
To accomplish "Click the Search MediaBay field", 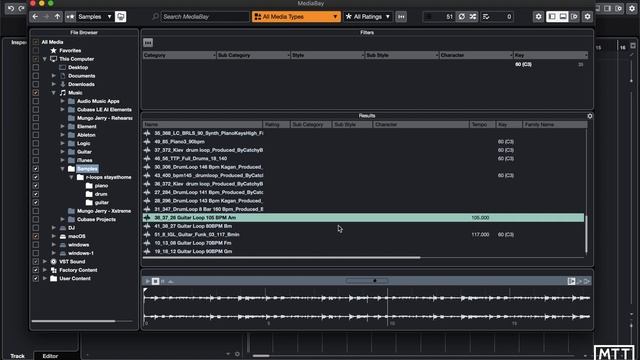I will (x=204, y=17).
